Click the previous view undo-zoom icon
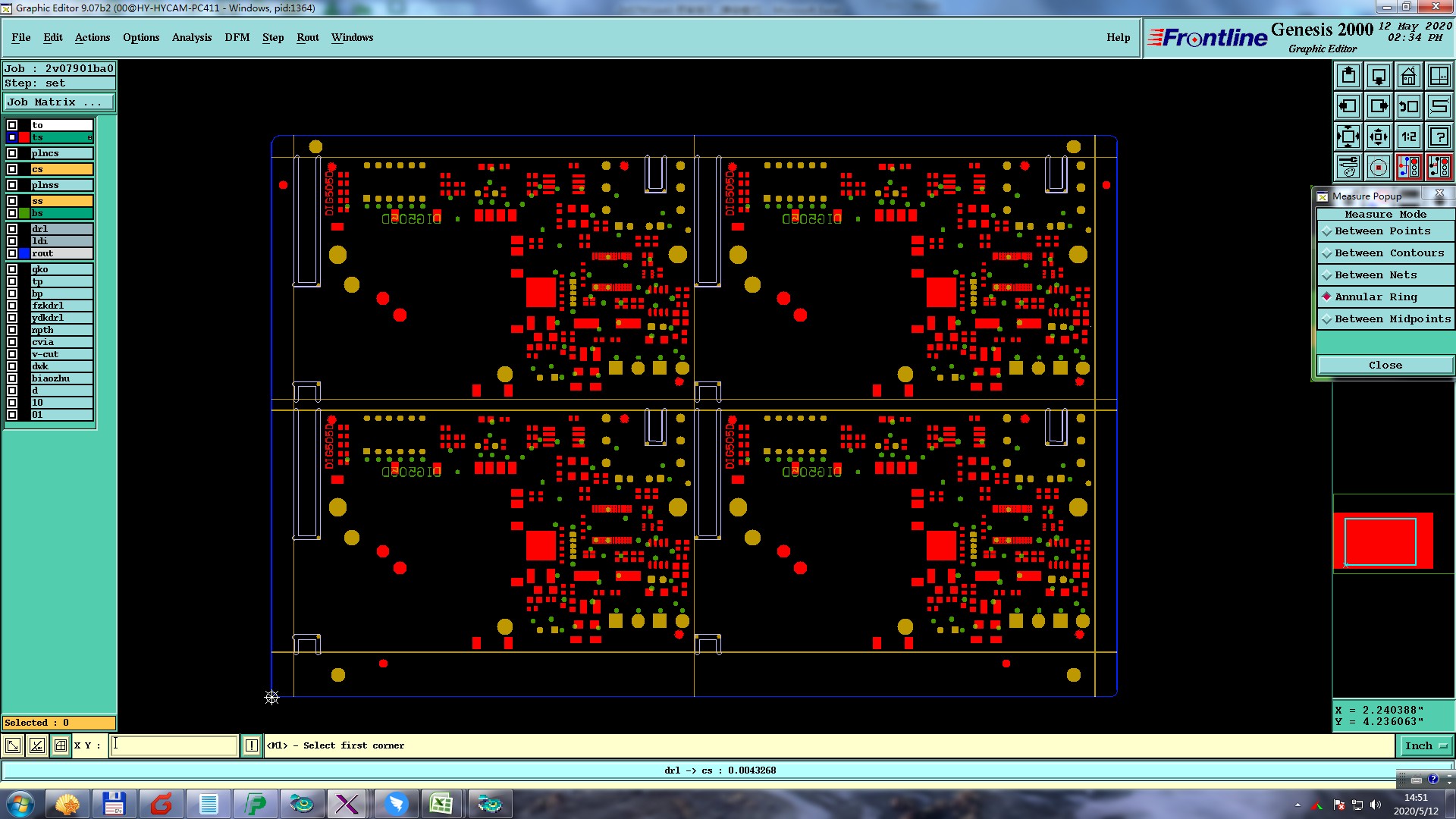The height and width of the screenshot is (819, 1456). click(x=1408, y=106)
